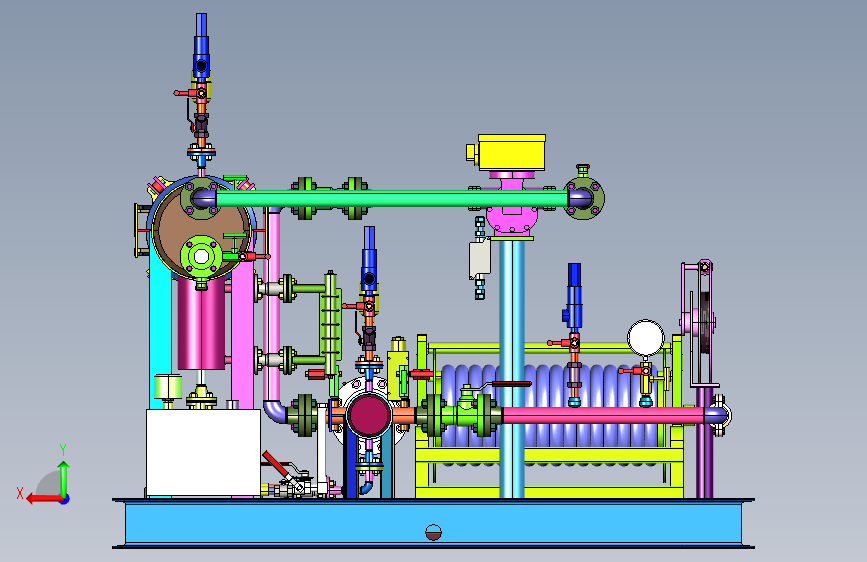This screenshot has width=867, height=562.
Task: Select the yellow junction box atop the pink valve
Action: 511,152
